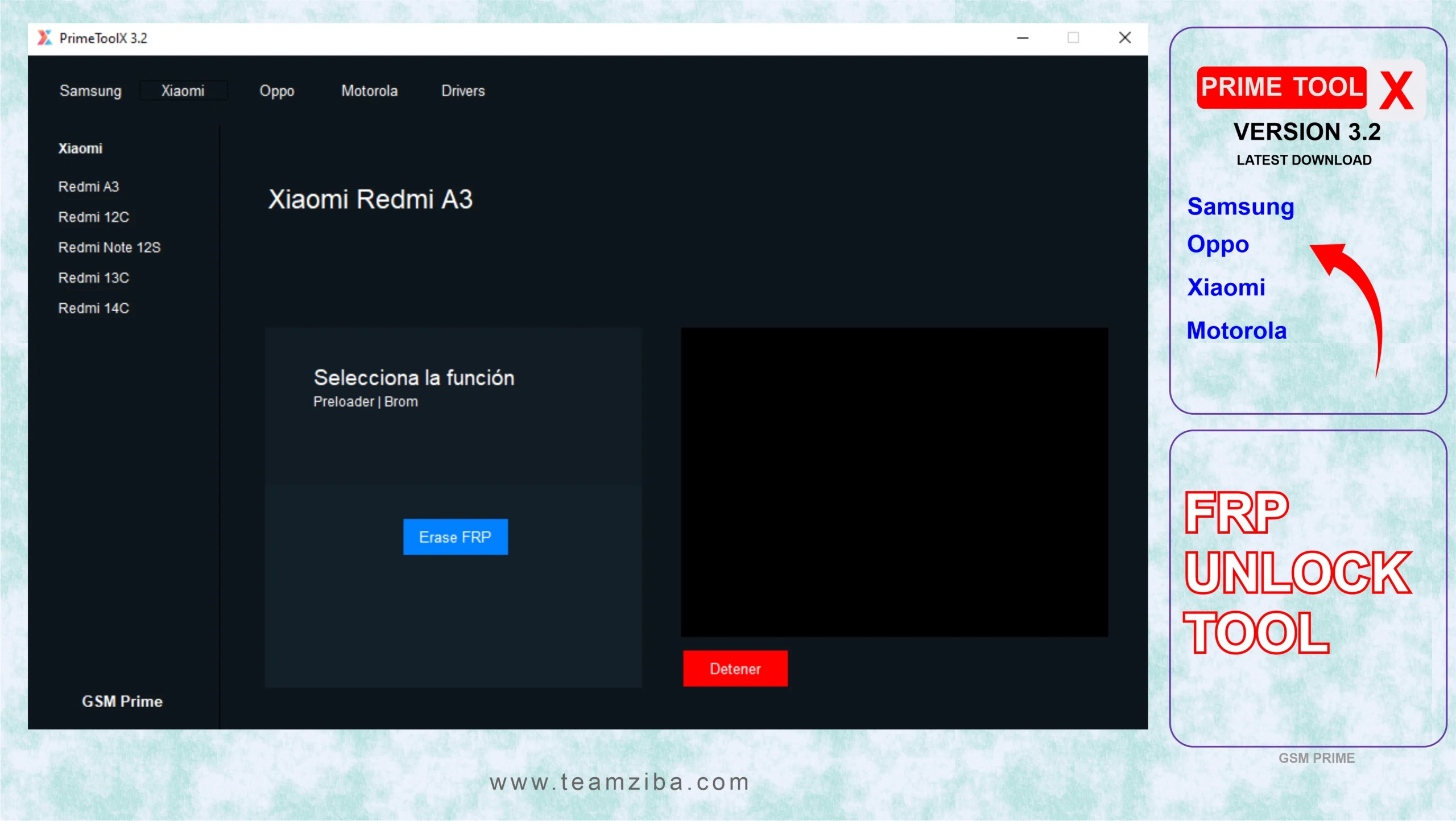Click the Selecciona la función heading
The height and width of the screenshot is (821, 1456).
pyautogui.click(x=414, y=377)
